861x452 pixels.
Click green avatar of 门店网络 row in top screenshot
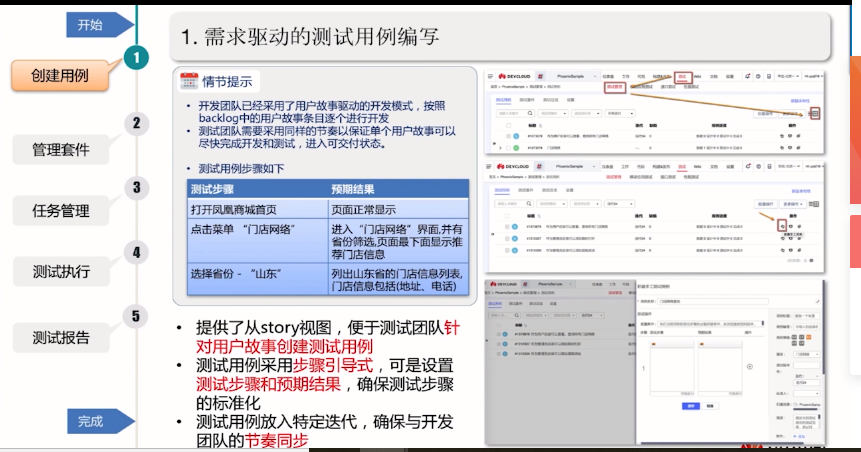tap(516, 148)
